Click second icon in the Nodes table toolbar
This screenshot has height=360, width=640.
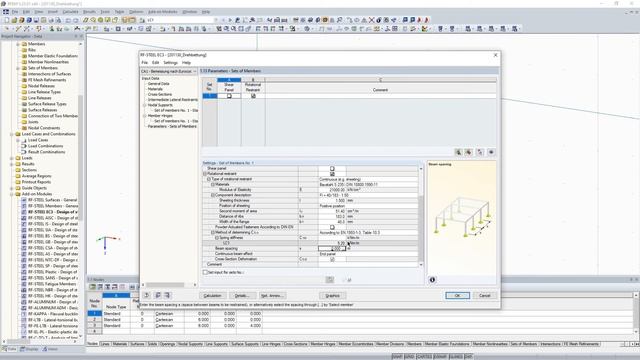click(x=100, y=287)
